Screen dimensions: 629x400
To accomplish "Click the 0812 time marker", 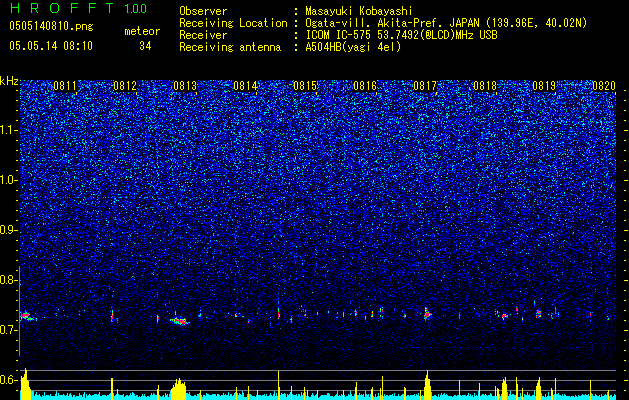I will tap(125, 86).
